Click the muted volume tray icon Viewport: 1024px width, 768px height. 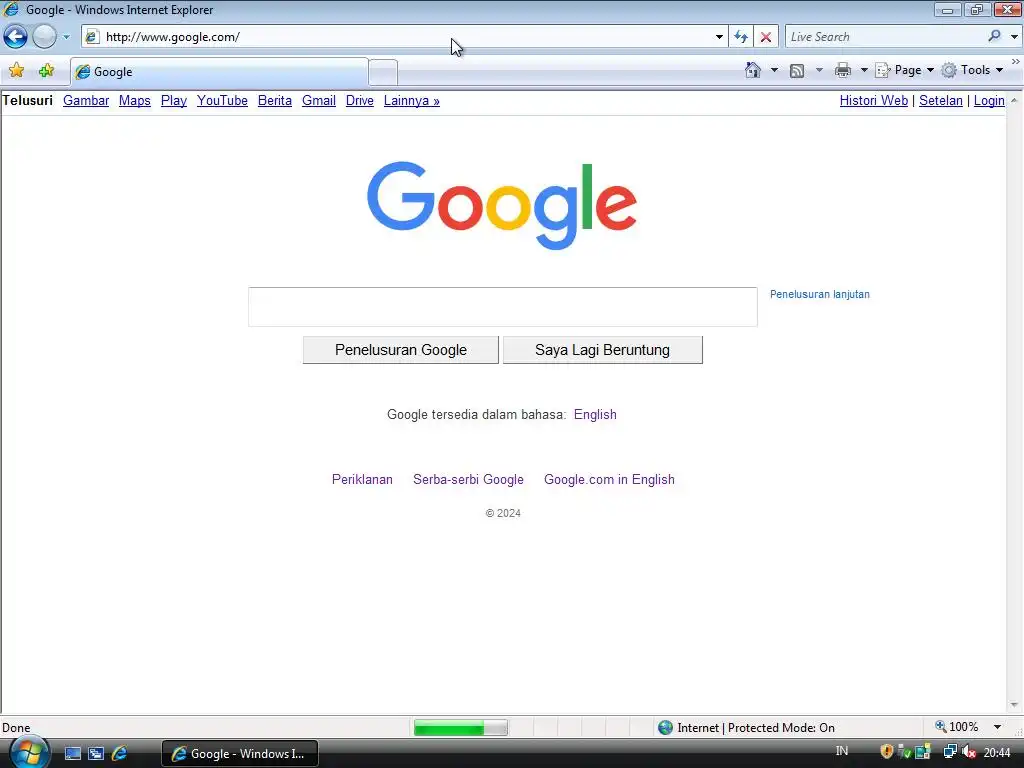point(968,752)
